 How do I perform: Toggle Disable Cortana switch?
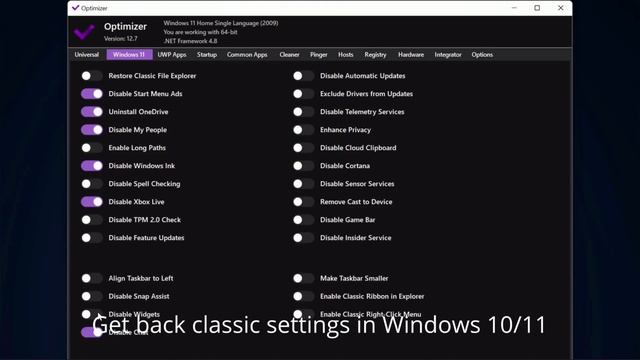[303, 166]
